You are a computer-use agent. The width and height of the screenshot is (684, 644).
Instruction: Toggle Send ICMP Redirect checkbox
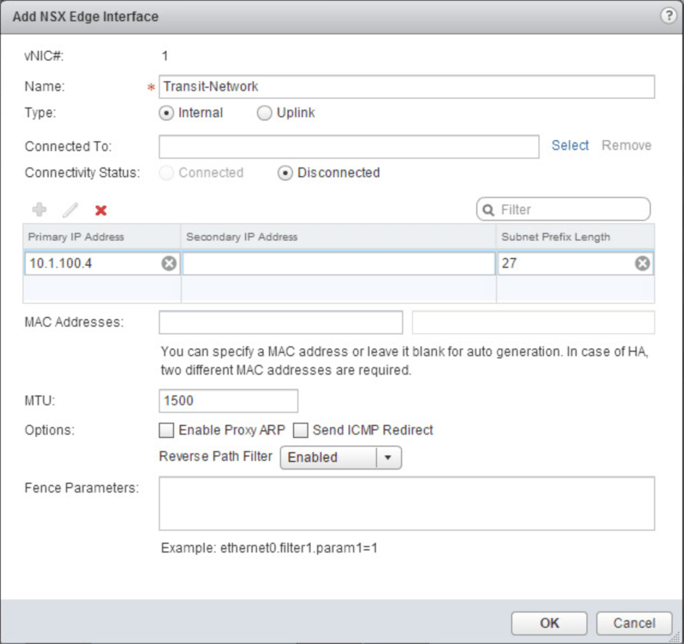301,430
